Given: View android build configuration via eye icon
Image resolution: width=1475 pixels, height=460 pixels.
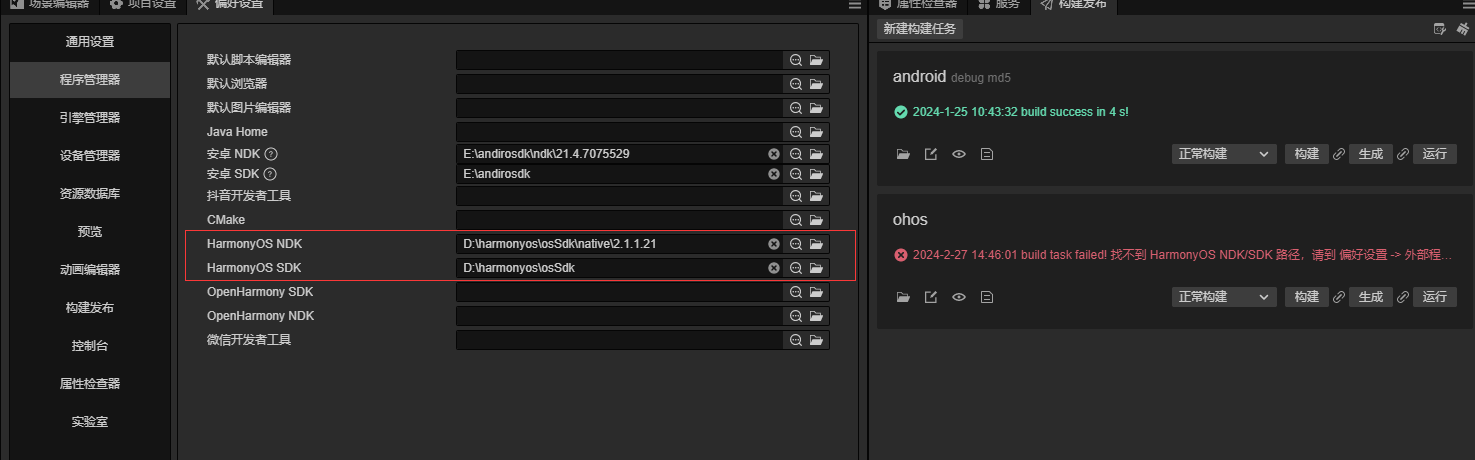Looking at the screenshot, I should click(959, 154).
